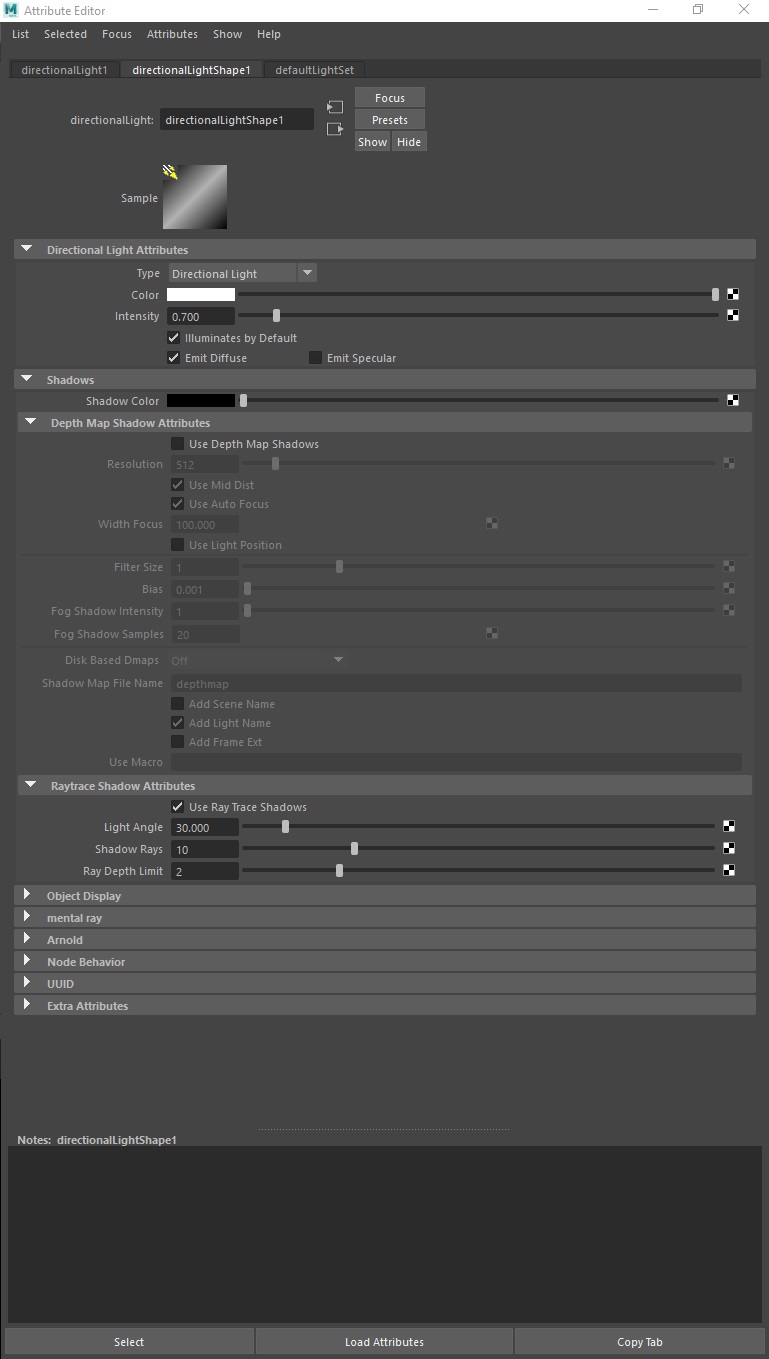Open the Selected menu
Screen dimensions: 769x1359
pos(65,34)
